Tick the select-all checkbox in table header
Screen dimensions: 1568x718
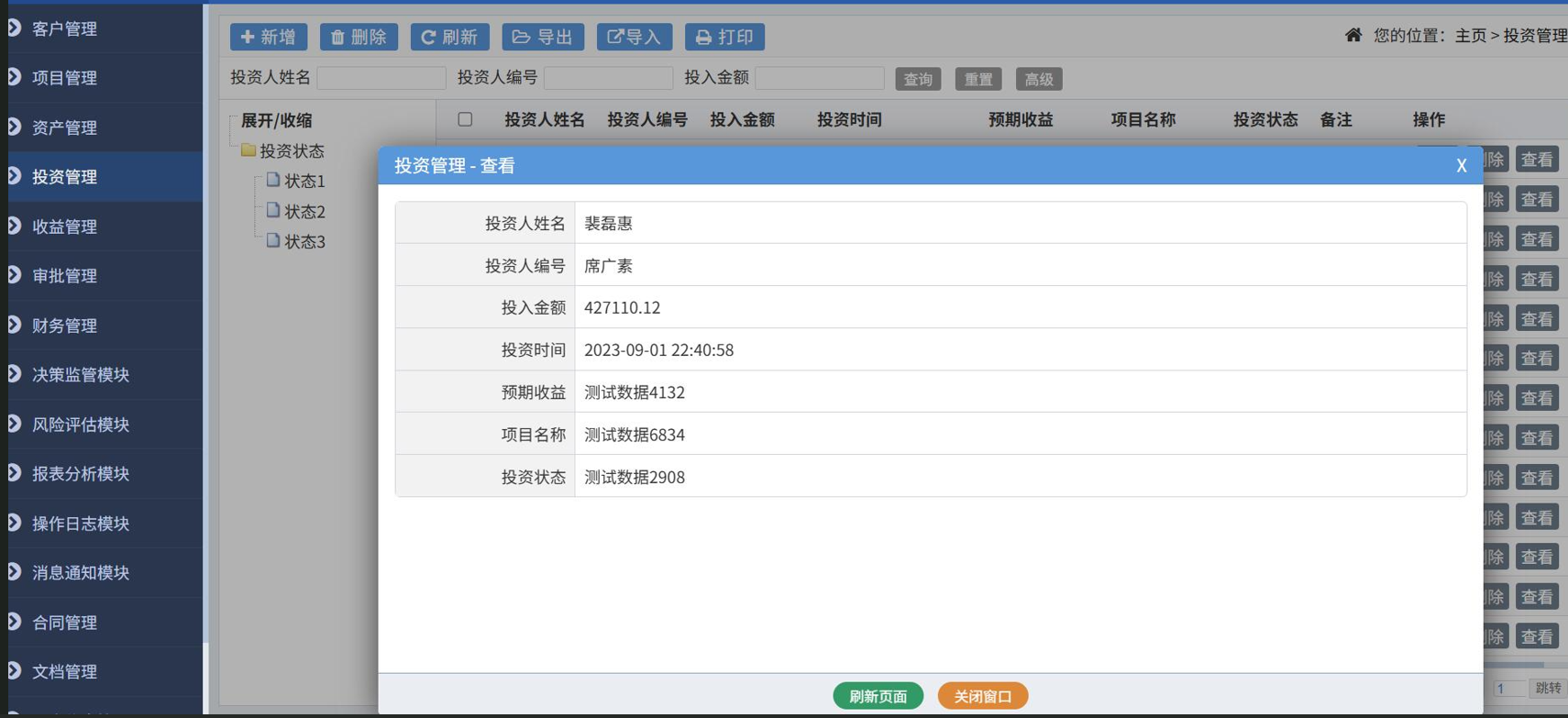(x=465, y=119)
